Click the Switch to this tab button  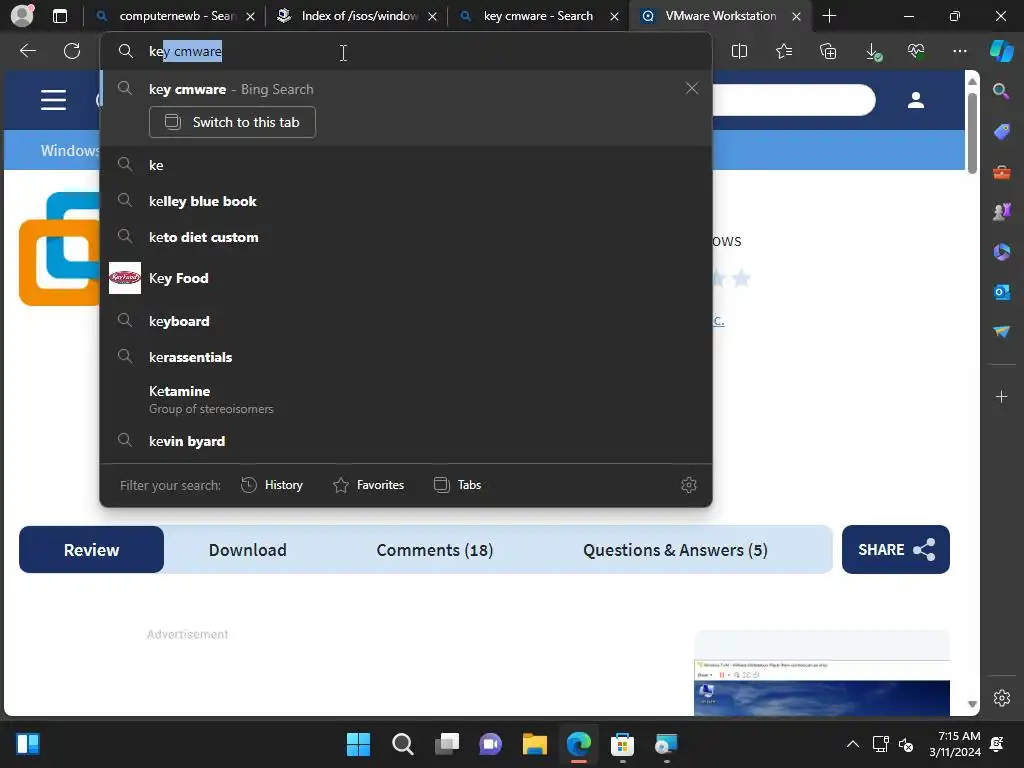tap(232, 122)
